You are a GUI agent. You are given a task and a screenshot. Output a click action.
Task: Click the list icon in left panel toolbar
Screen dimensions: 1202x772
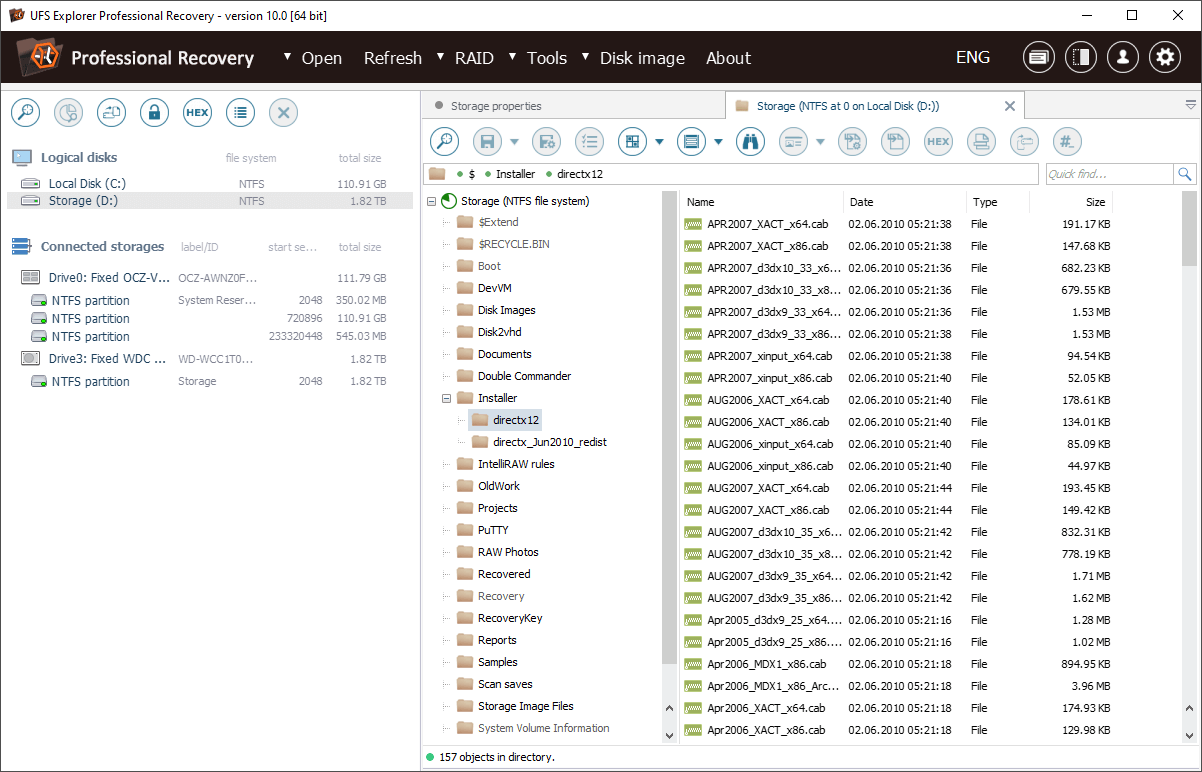pos(240,113)
